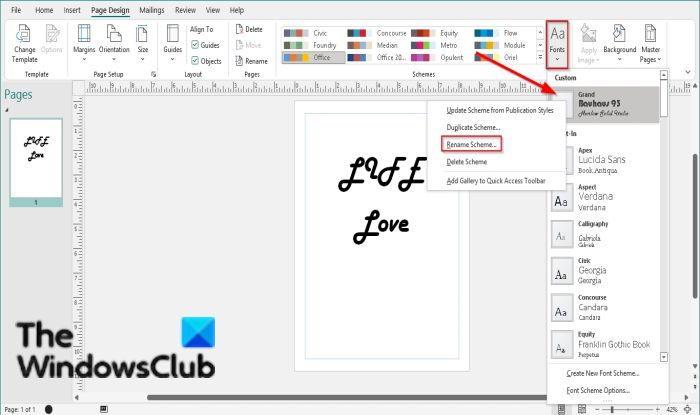
Task: Choose Update Scheme from Publication Styles
Action: pos(496,110)
